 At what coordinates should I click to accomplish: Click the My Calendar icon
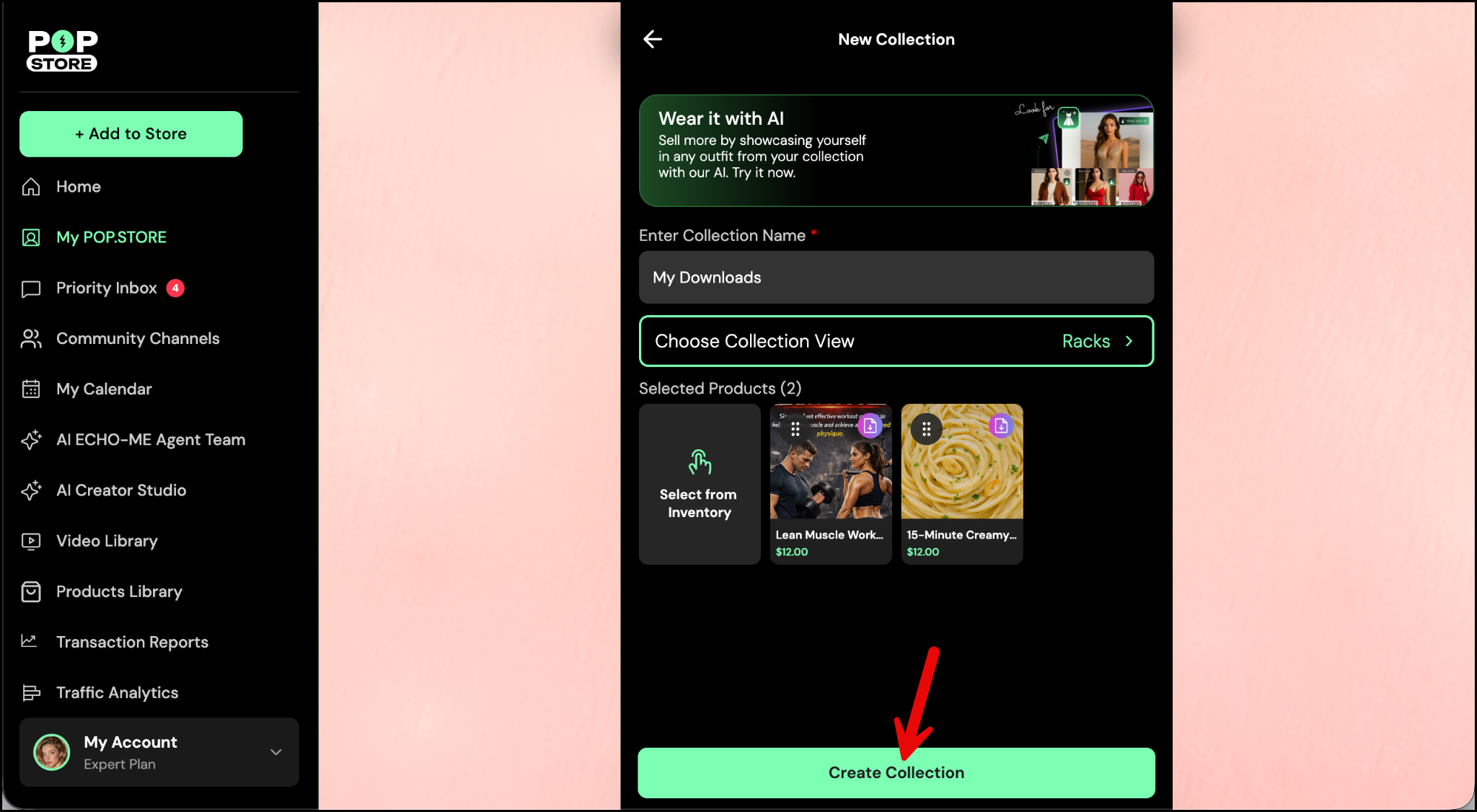click(31, 389)
